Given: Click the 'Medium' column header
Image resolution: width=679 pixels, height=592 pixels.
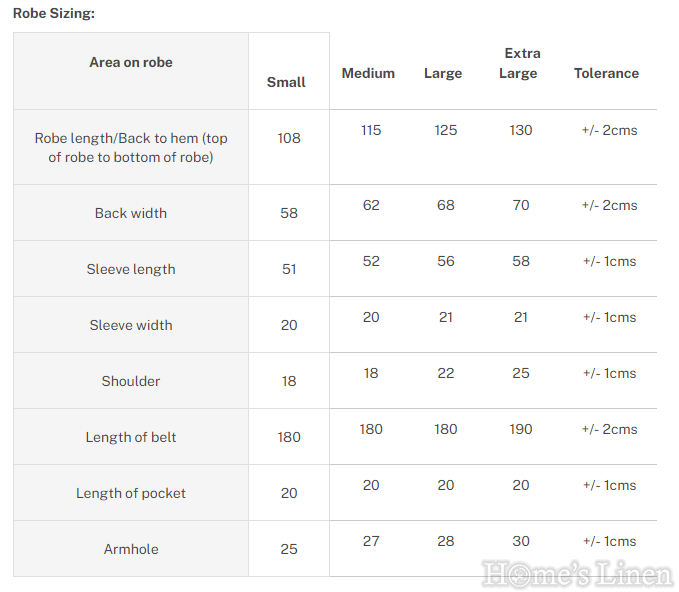Looking at the screenshot, I should pos(368,73).
